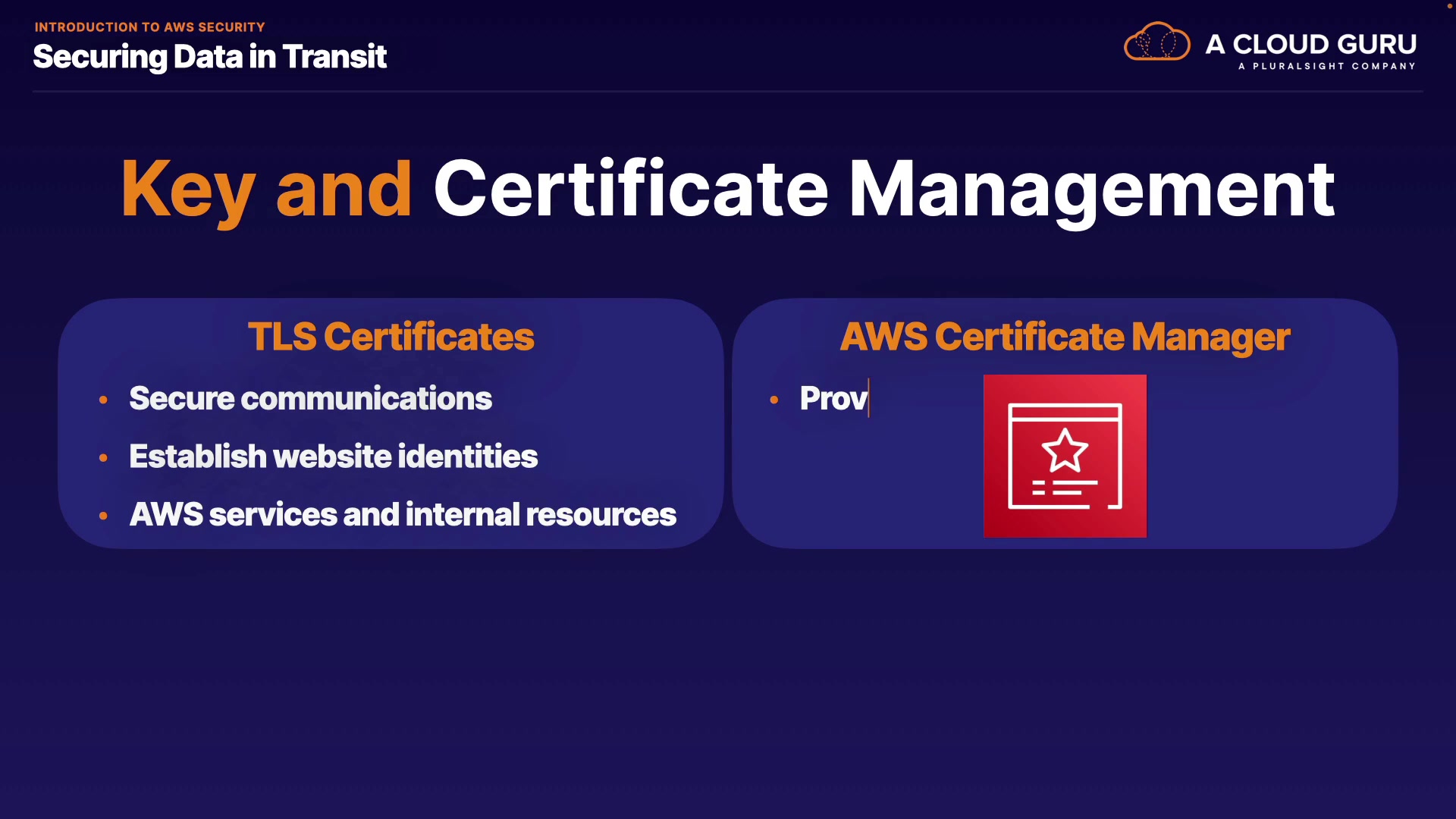Viewport: 1456px width, 819px height.
Task: Click the horizontal divider line under header
Action: click(728, 91)
